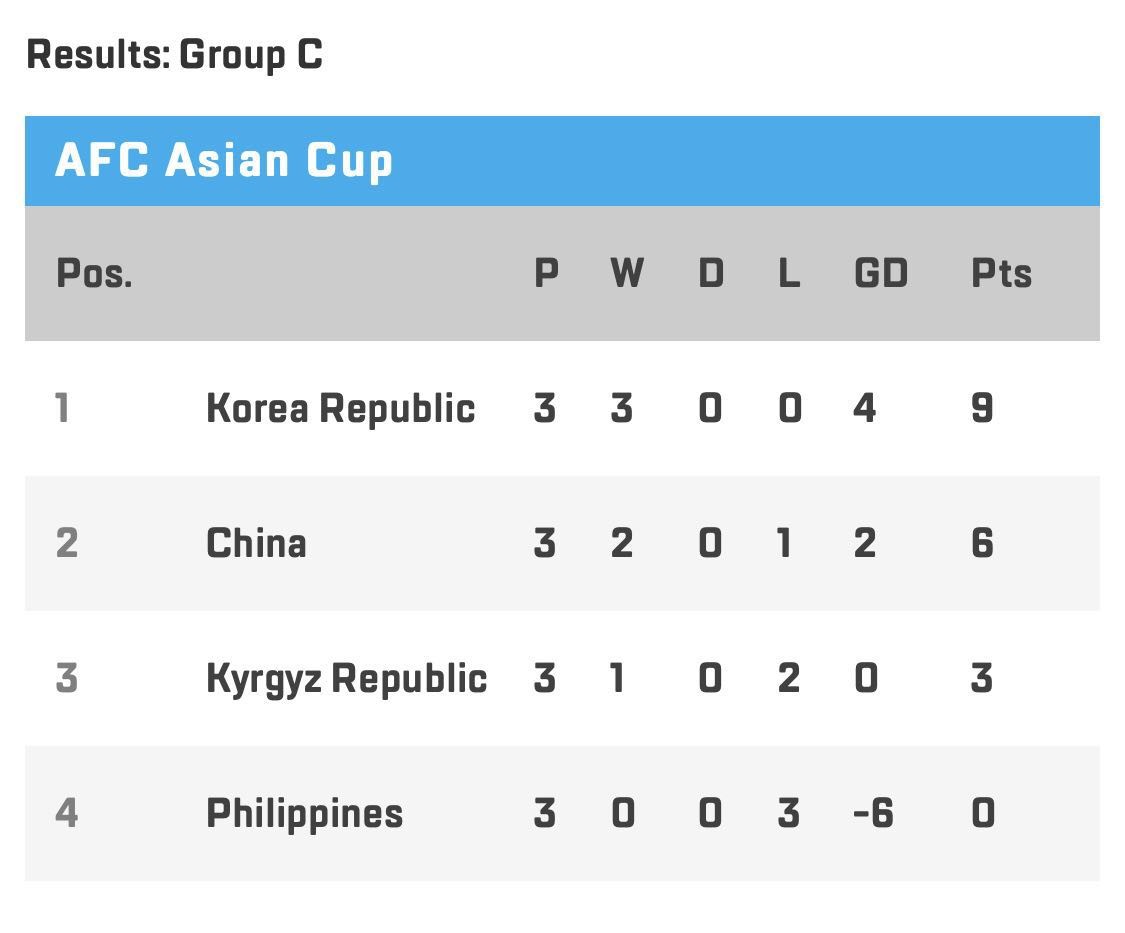Click the AFC Asian Cup header title
The width and height of the screenshot is (1125, 933).
pos(224,160)
